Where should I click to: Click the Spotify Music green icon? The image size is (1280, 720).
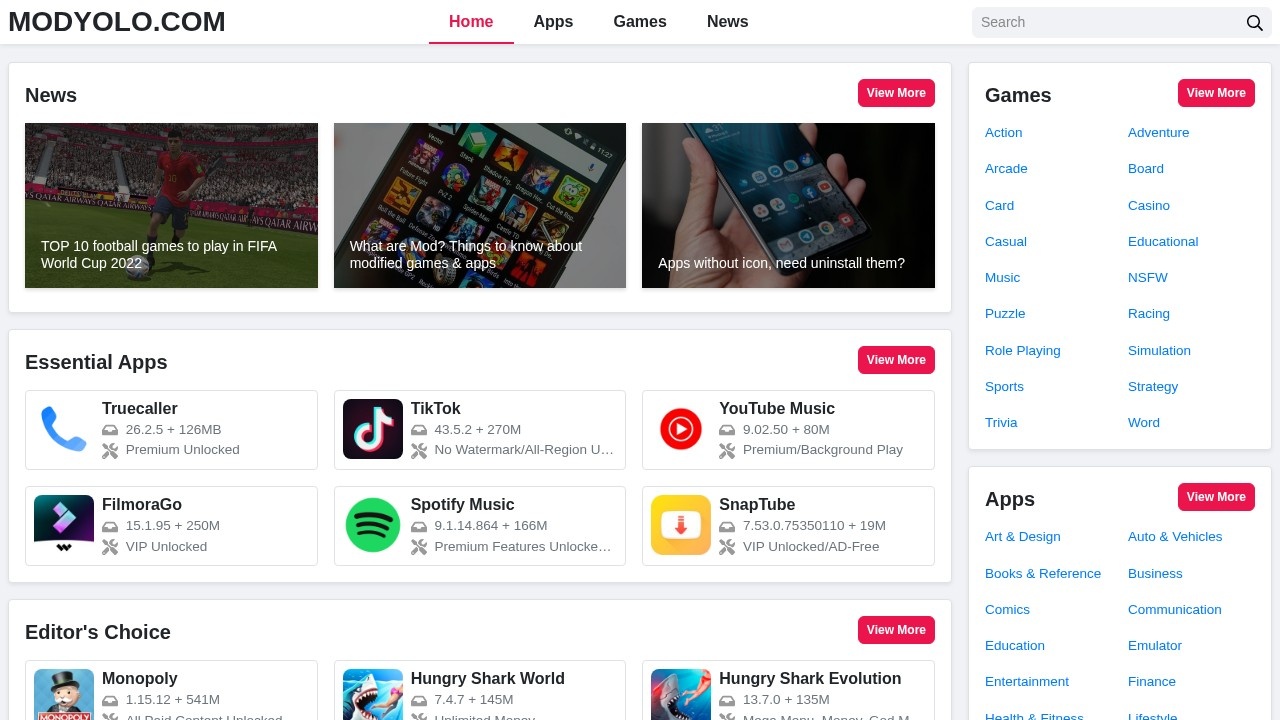[373, 525]
